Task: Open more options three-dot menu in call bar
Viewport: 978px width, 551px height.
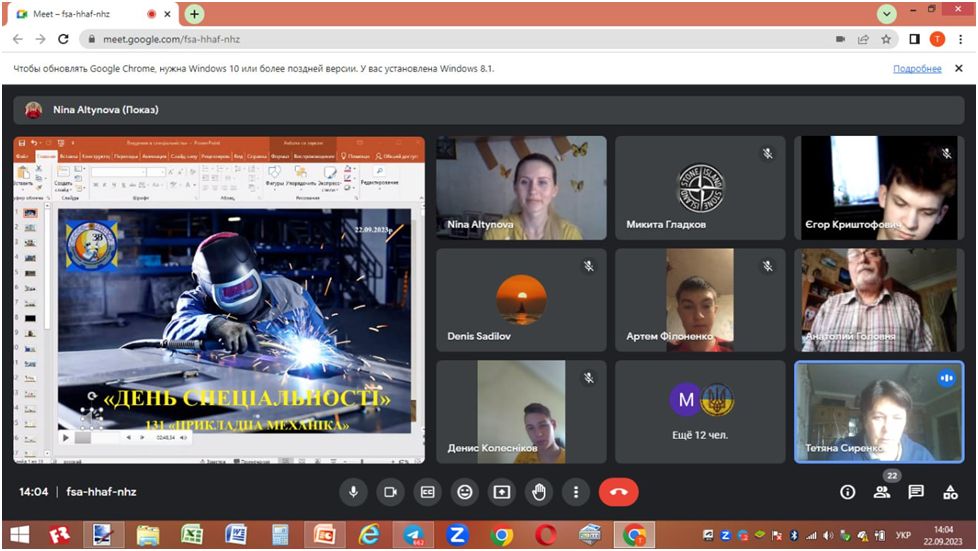Action: [x=576, y=492]
